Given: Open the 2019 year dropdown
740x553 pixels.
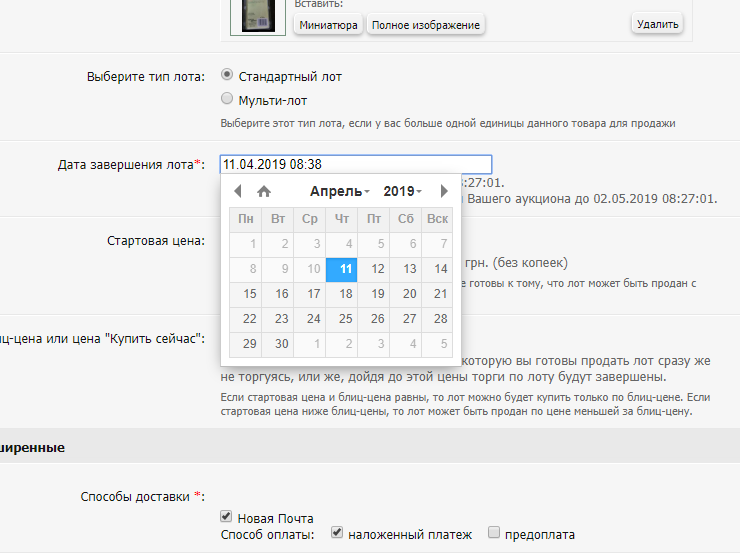Looking at the screenshot, I should click(x=402, y=191).
